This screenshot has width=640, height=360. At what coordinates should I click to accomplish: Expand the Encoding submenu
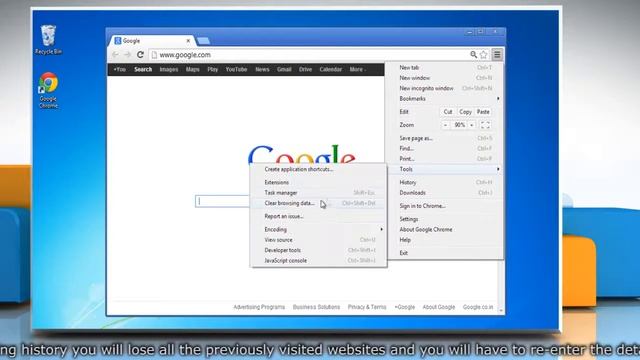coord(319,229)
